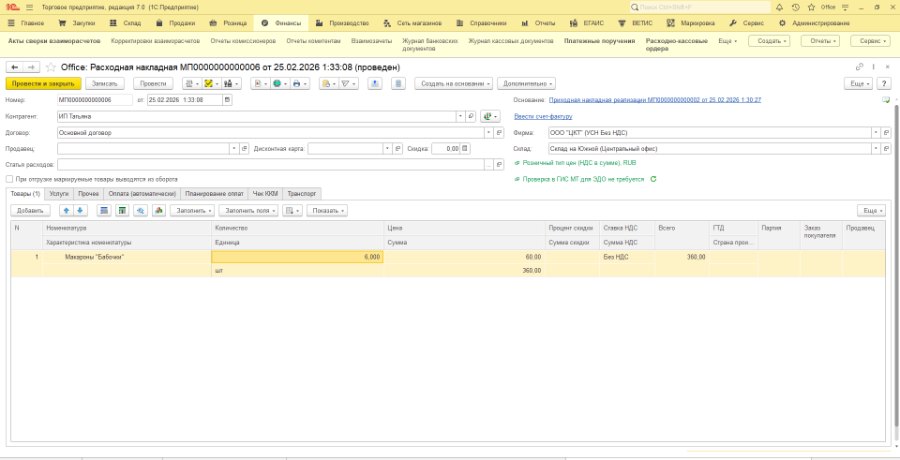Viewport: 900px width, 460px height.
Task: Open Контрагент field with magnifier button
Action: pos(471,117)
